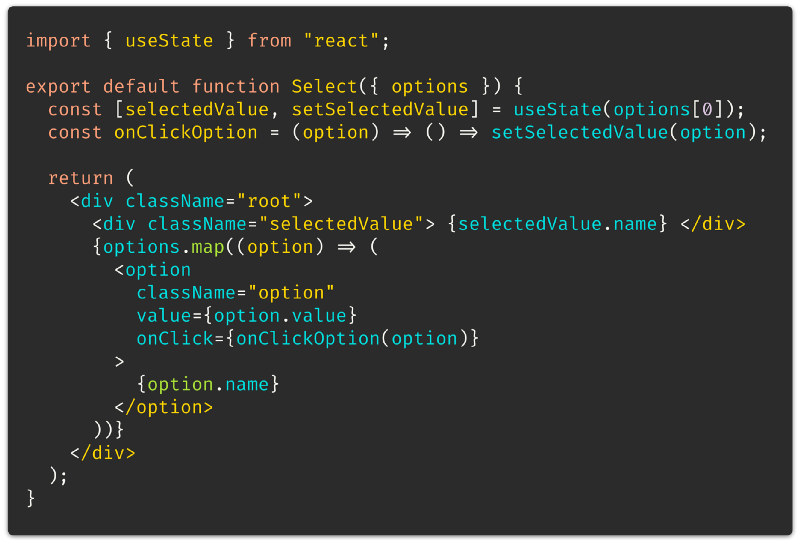Place cursor on setSelectedValue in const declaration
Screen dimensions: 800x540
(x=380, y=110)
